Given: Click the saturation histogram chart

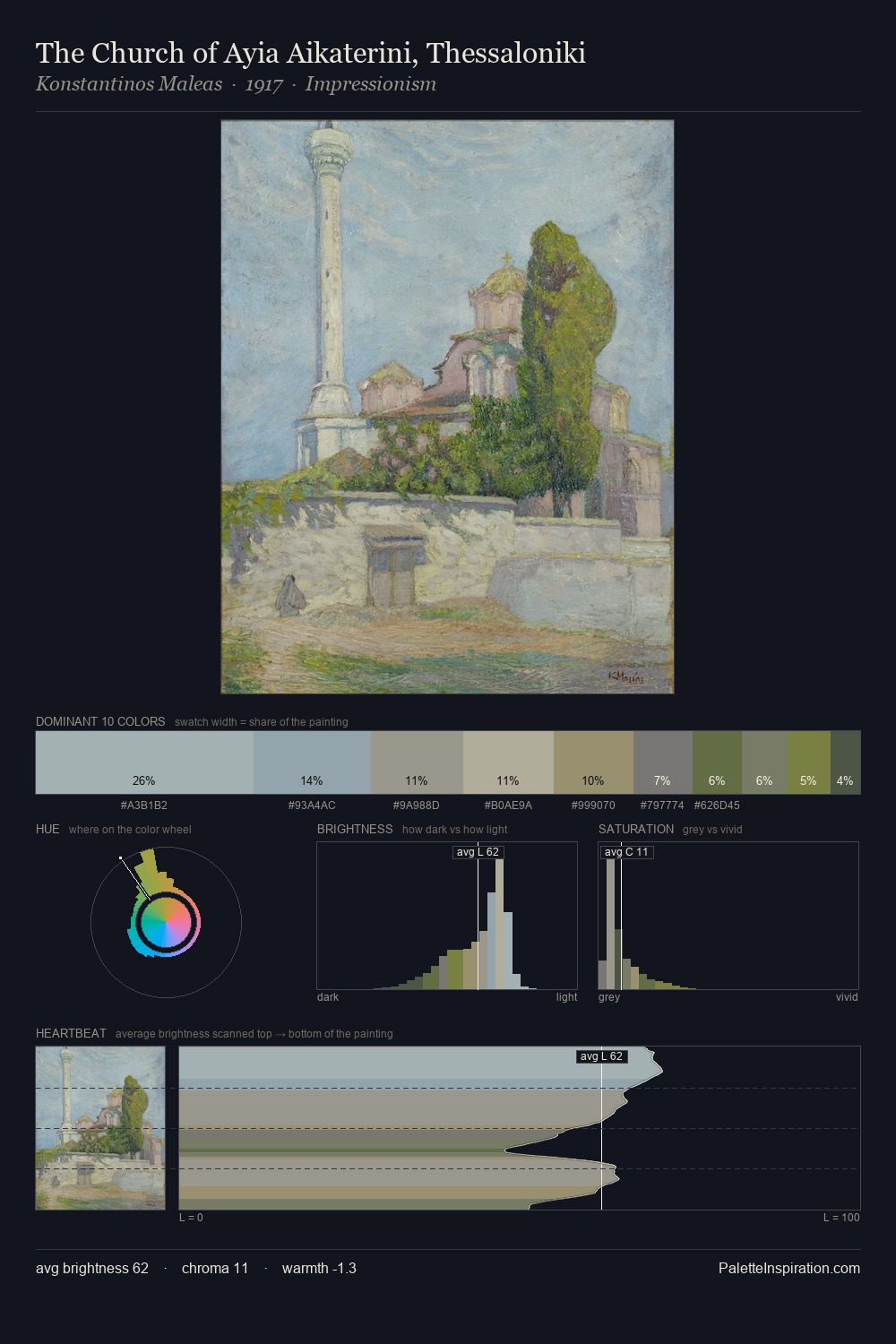Looking at the screenshot, I should pyautogui.click(x=728, y=916).
